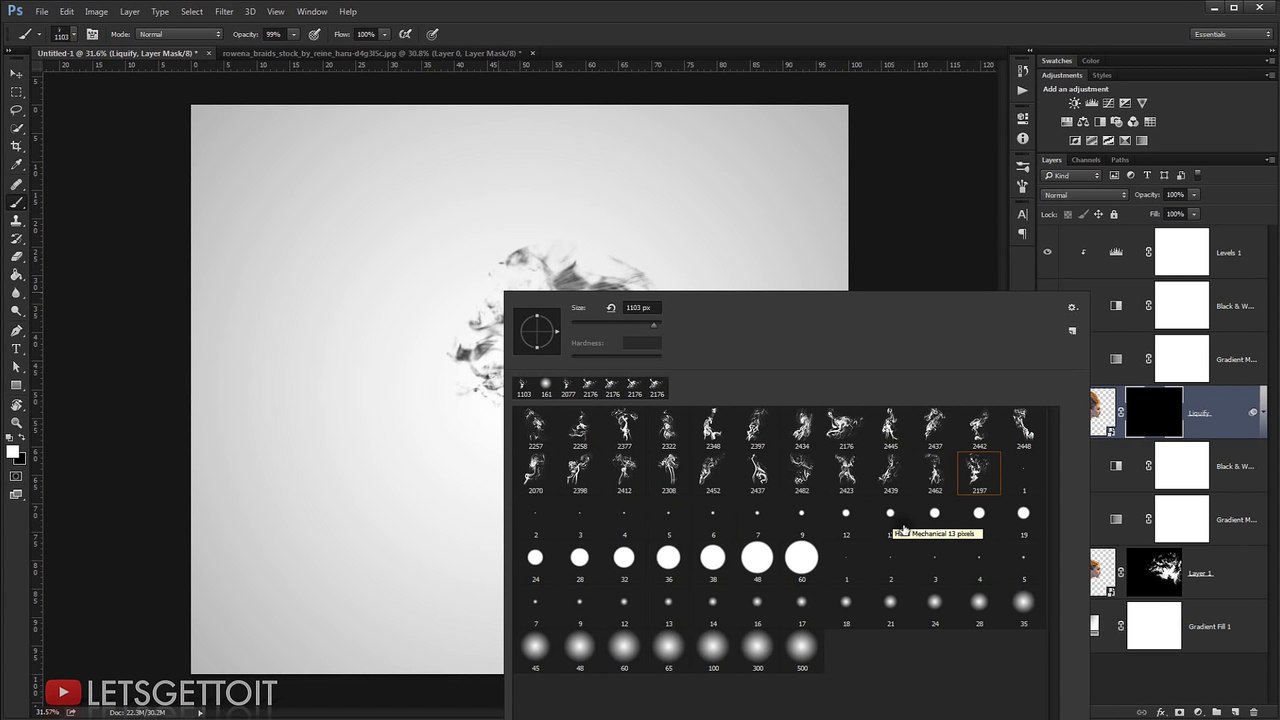Select the Horizontal Type tool
The width and height of the screenshot is (1280, 720).
point(16,349)
